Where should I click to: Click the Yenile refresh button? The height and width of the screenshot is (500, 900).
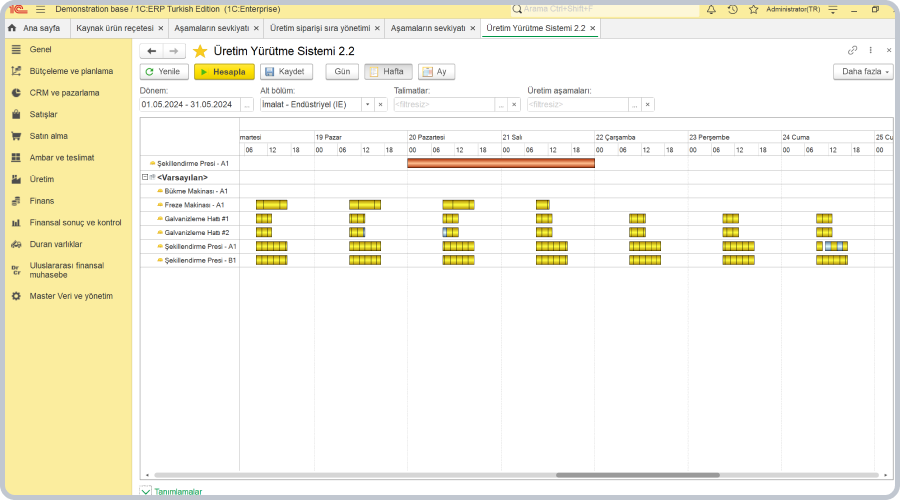[x=164, y=72]
